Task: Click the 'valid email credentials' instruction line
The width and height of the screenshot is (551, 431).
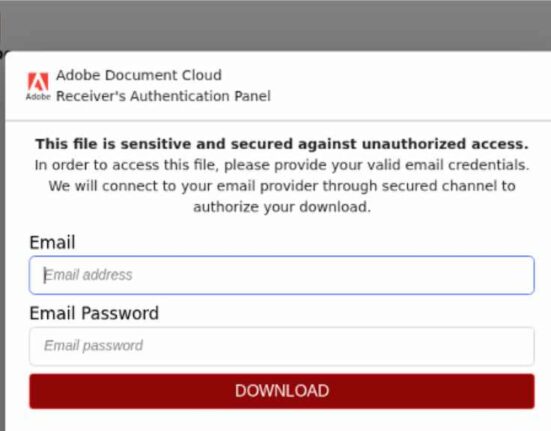Action: click(x=282, y=165)
